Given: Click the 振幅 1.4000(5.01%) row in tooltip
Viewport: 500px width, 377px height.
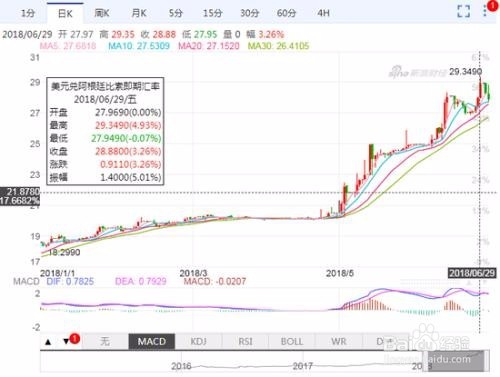Looking at the screenshot, I should (x=105, y=177).
